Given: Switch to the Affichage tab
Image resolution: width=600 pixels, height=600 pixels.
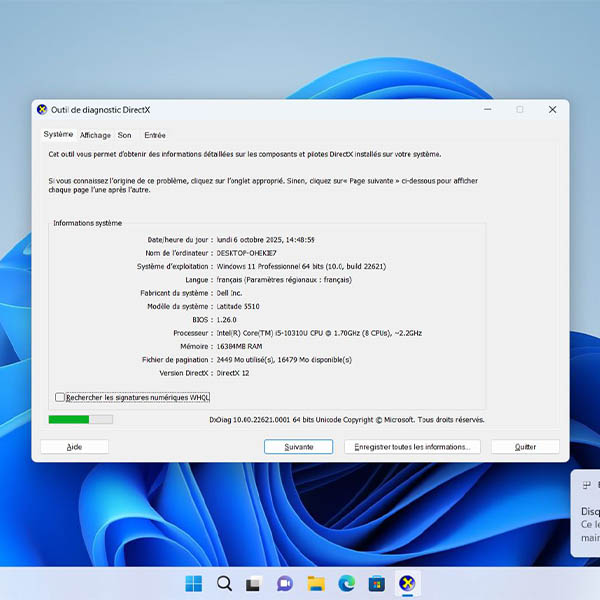Looking at the screenshot, I should click(96, 135).
